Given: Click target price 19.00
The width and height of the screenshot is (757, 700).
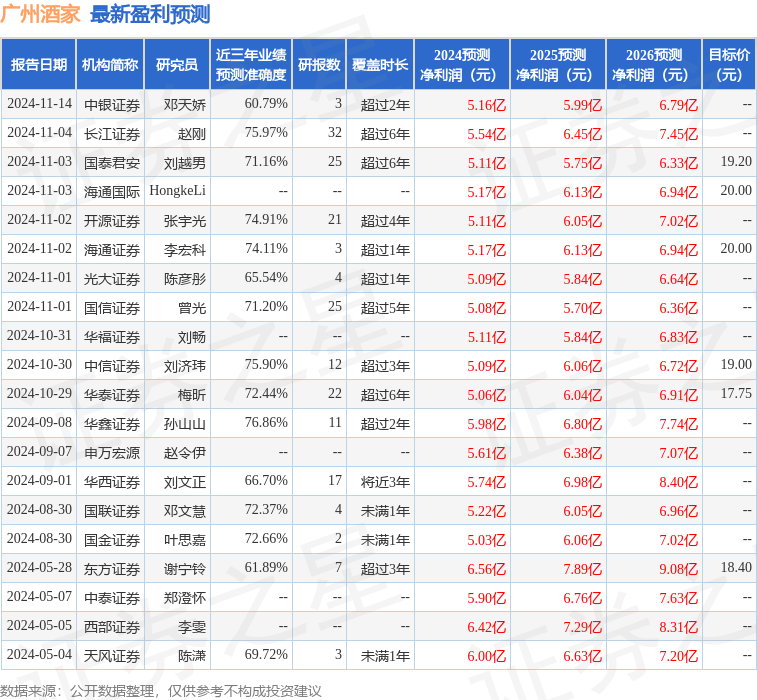Looking at the screenshot, I should (736, 364).
